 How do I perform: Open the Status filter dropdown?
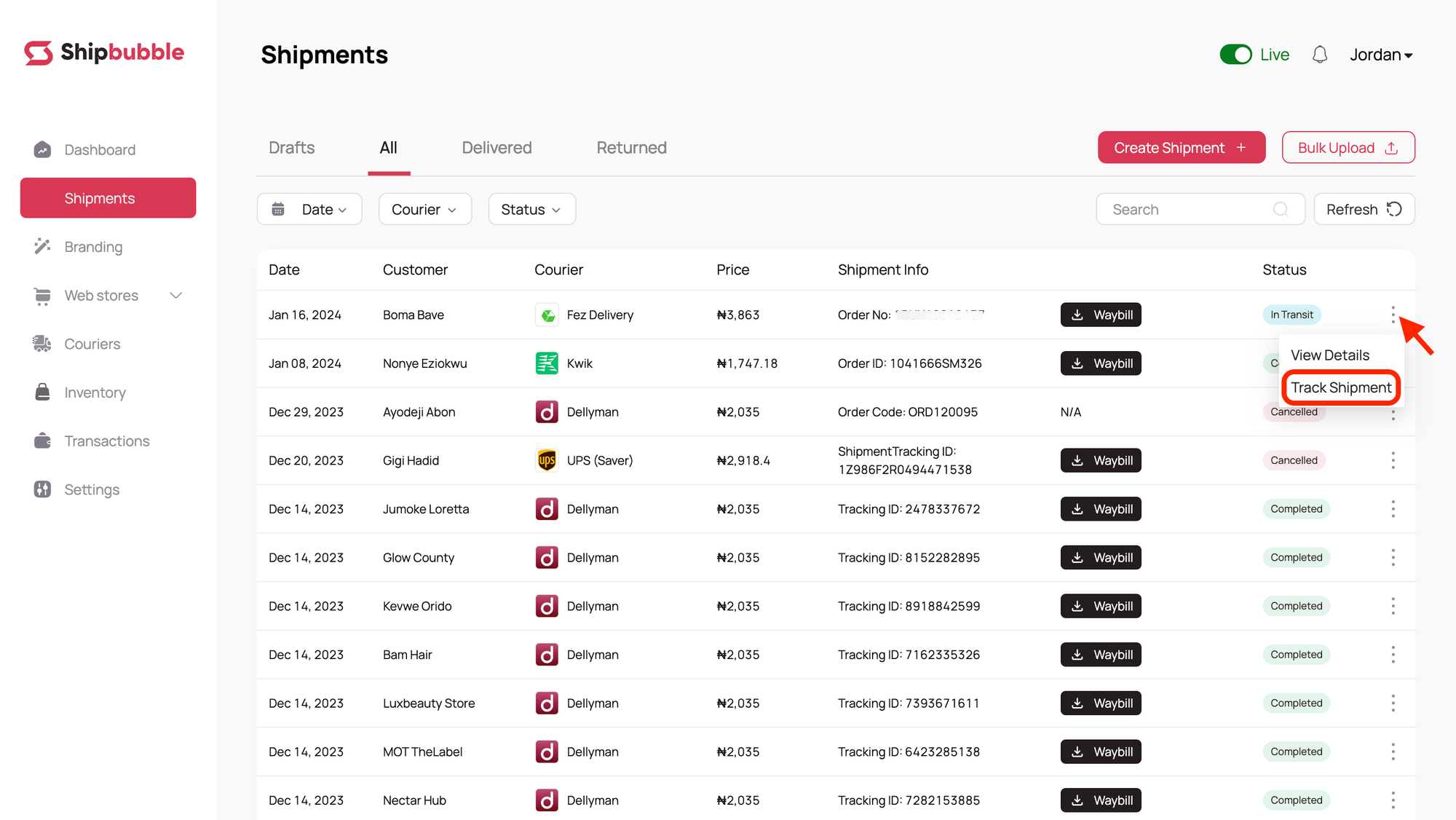pos(531,210)
